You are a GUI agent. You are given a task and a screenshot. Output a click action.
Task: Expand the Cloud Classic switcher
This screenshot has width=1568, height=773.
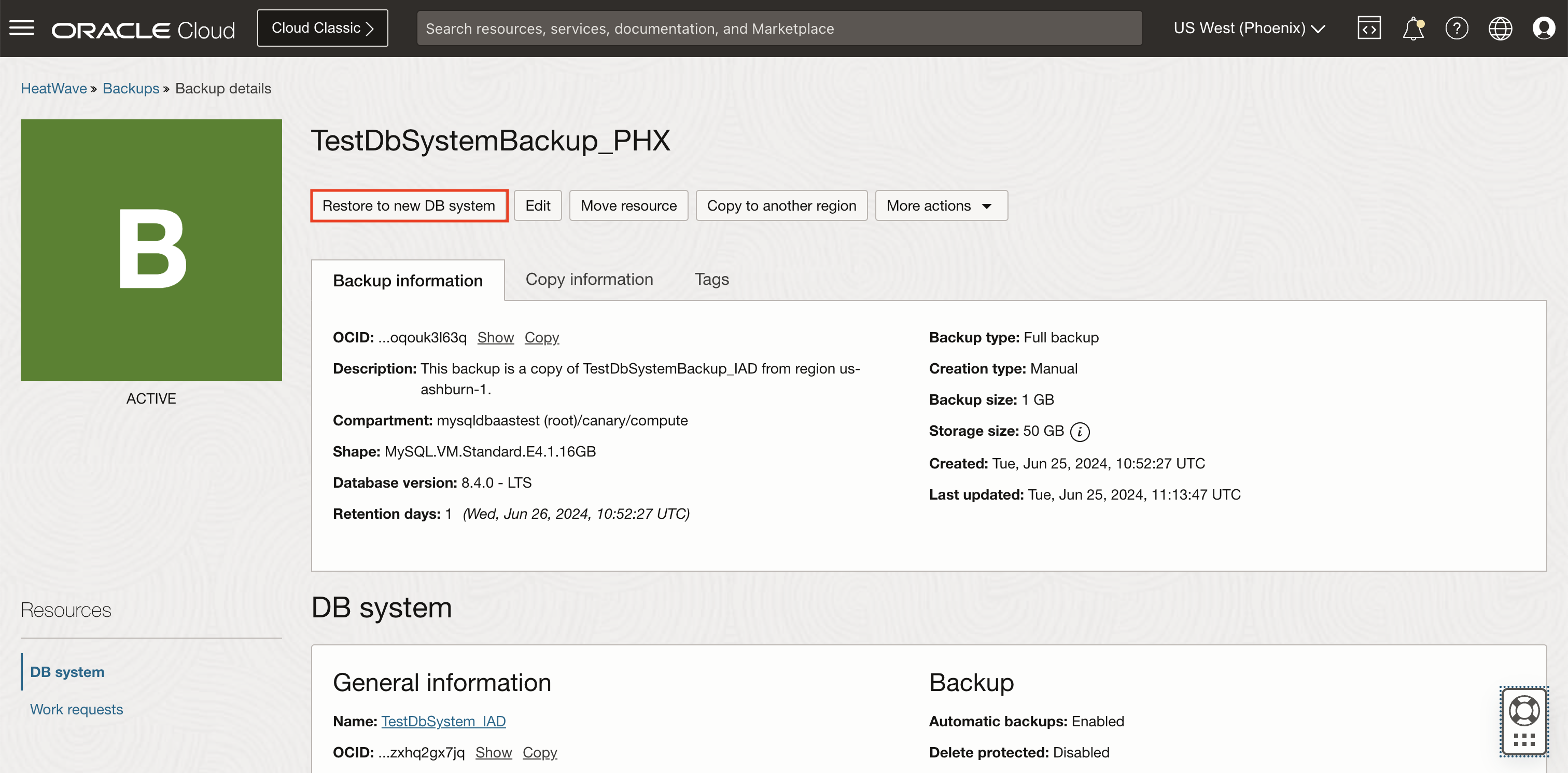click(323, 27)
